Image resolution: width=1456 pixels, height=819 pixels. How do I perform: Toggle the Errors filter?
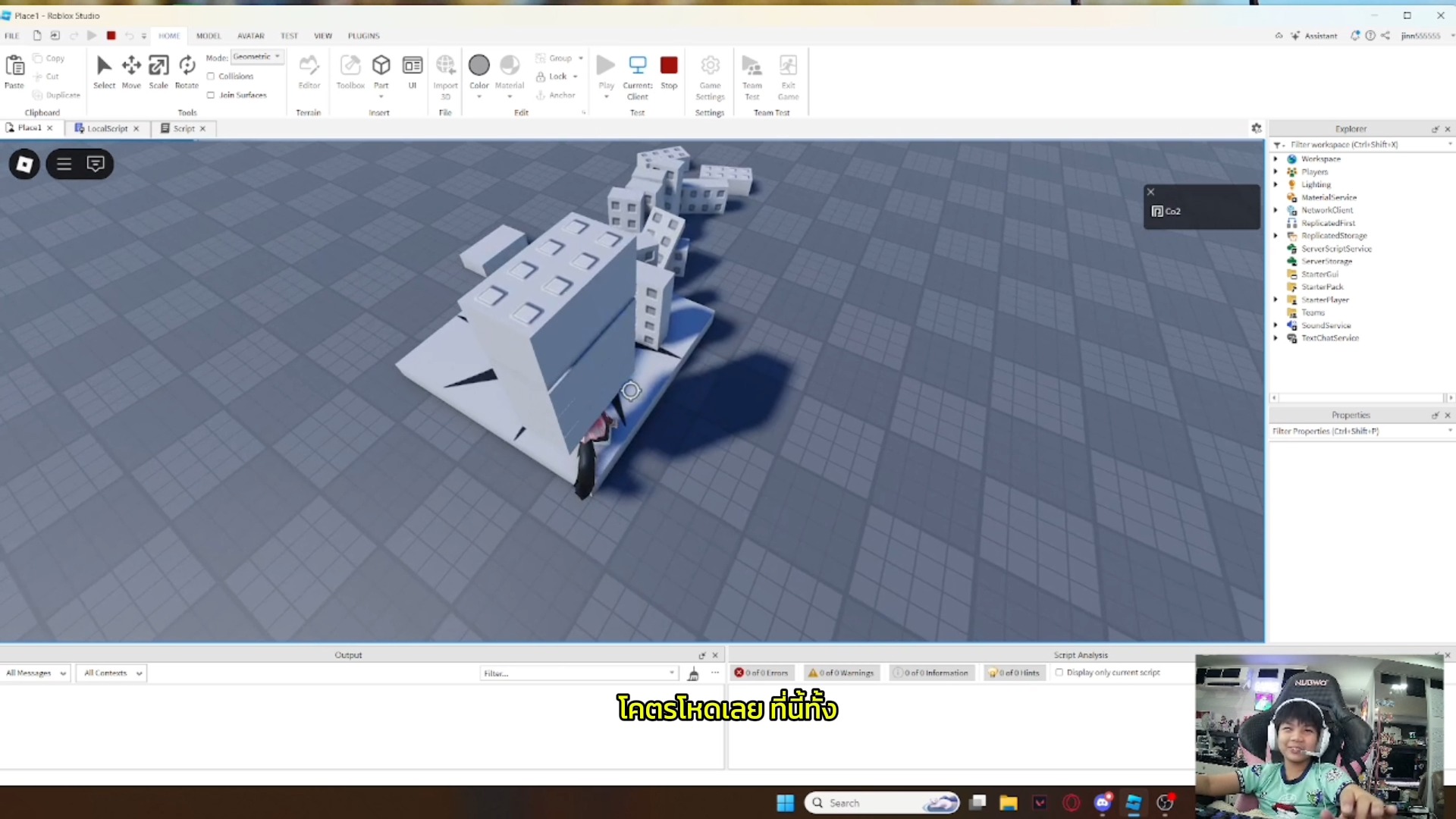(x=762, y=673)
